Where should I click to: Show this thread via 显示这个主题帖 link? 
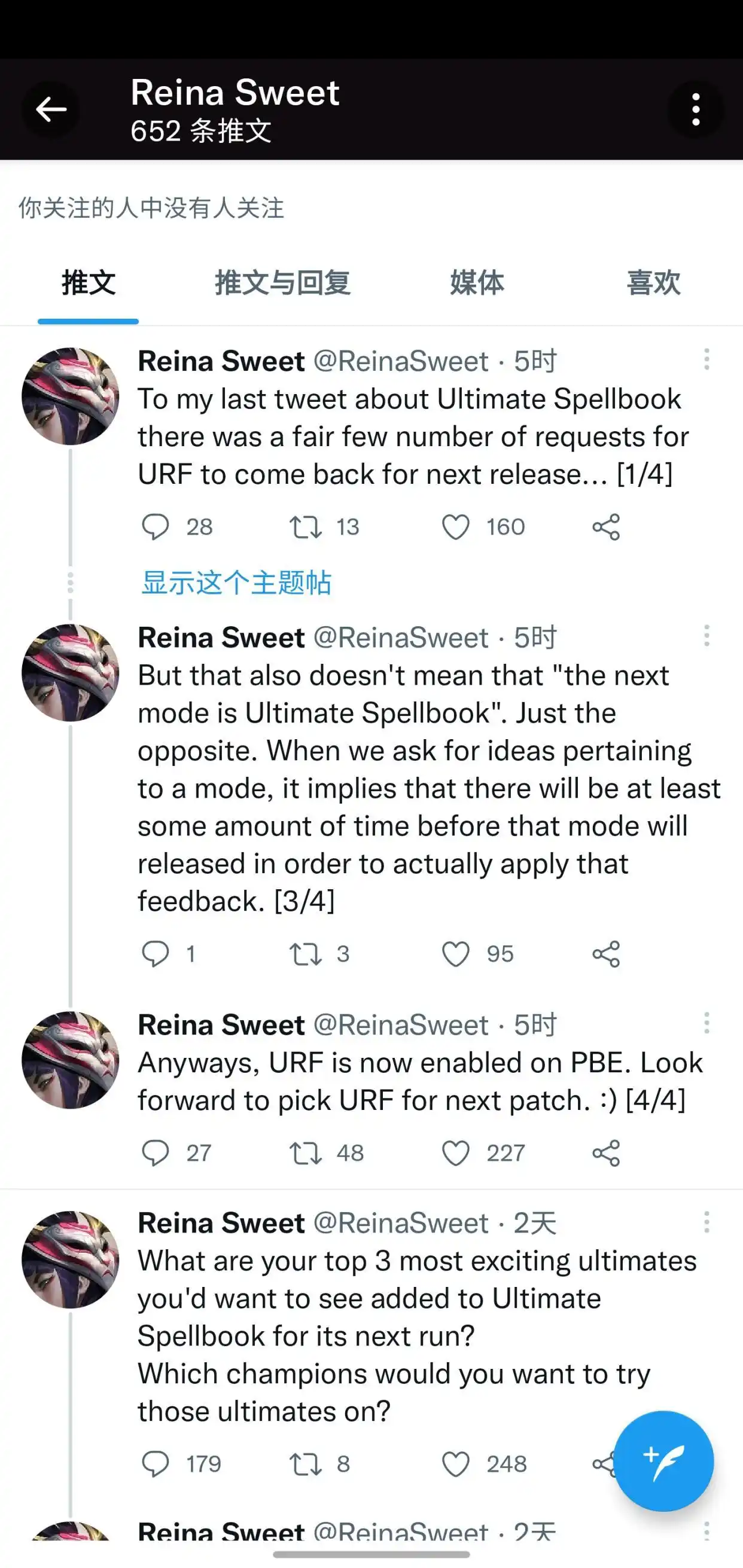(x=236, y=582)
